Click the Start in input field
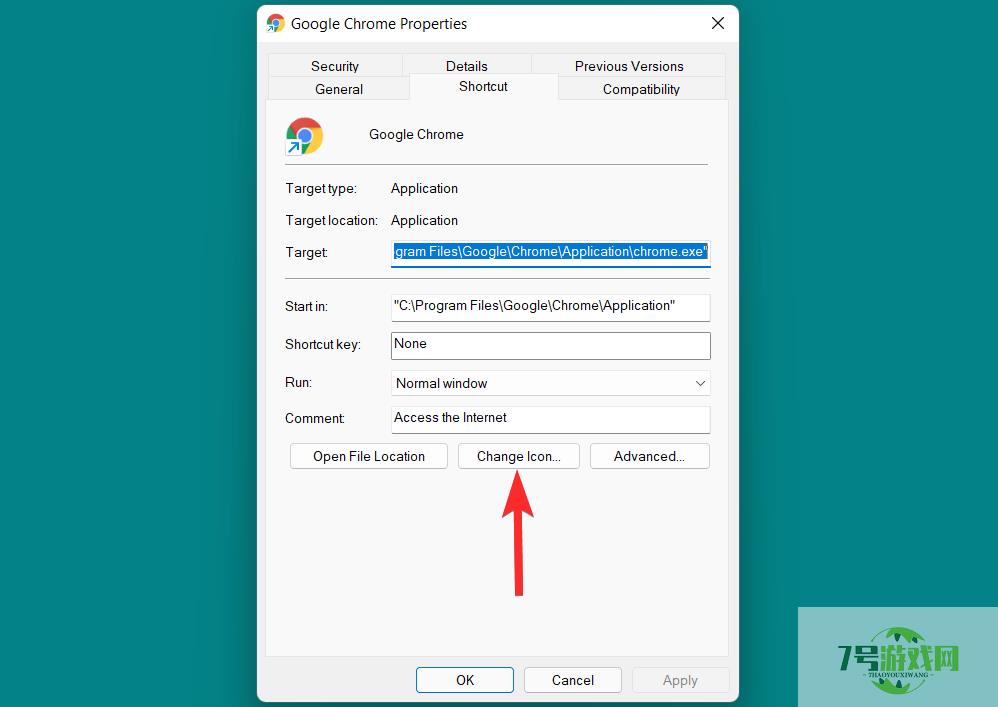Screen dimensions: 998x707 tap(551, 307)
